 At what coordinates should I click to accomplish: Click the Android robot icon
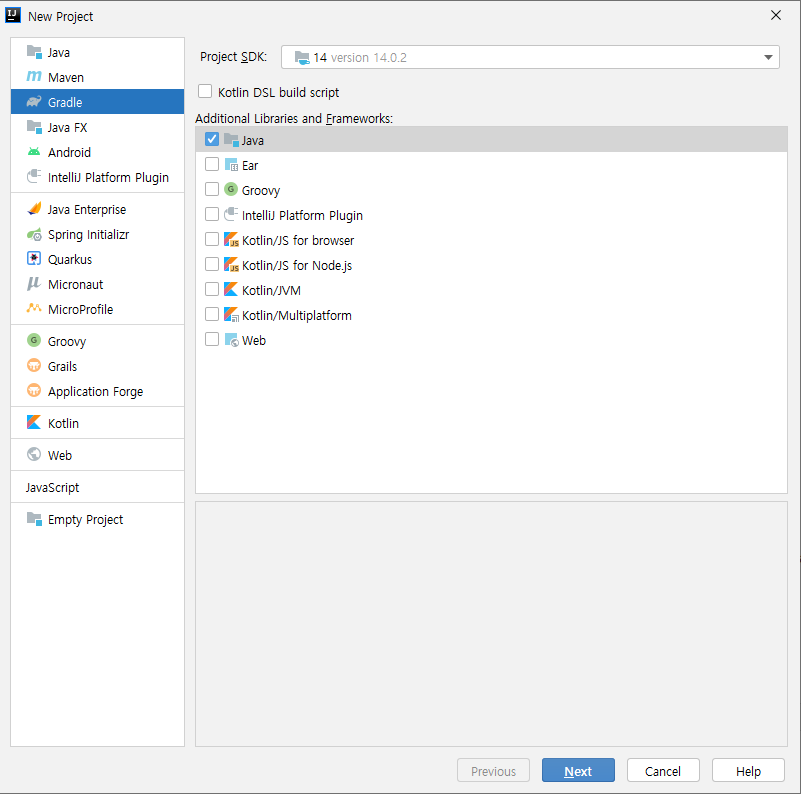click(x=34, y=152)
